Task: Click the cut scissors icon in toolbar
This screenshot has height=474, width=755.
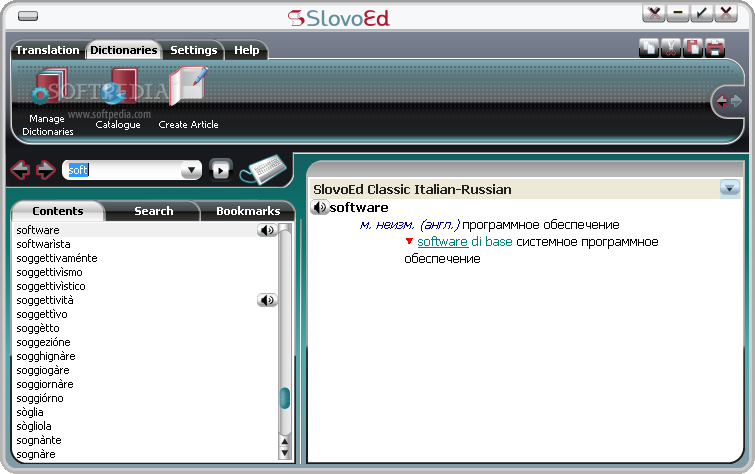Action: click(x=671, y=48)
